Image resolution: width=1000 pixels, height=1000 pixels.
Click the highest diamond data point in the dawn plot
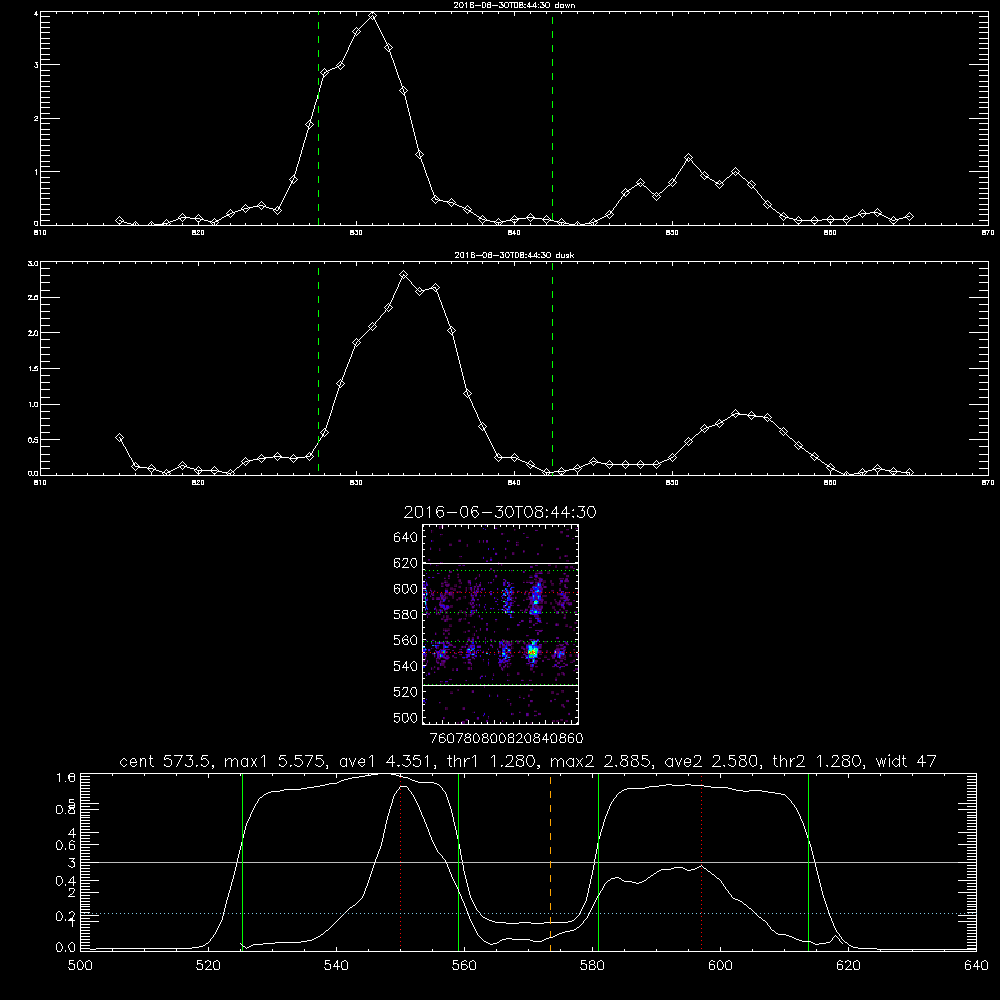click(x=372, y=15)
